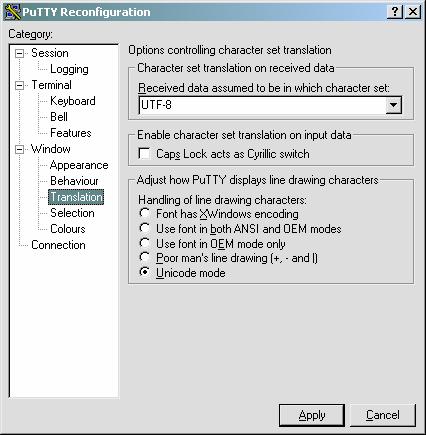Click the Cancel button
The image size is (426, 435).
383,415
